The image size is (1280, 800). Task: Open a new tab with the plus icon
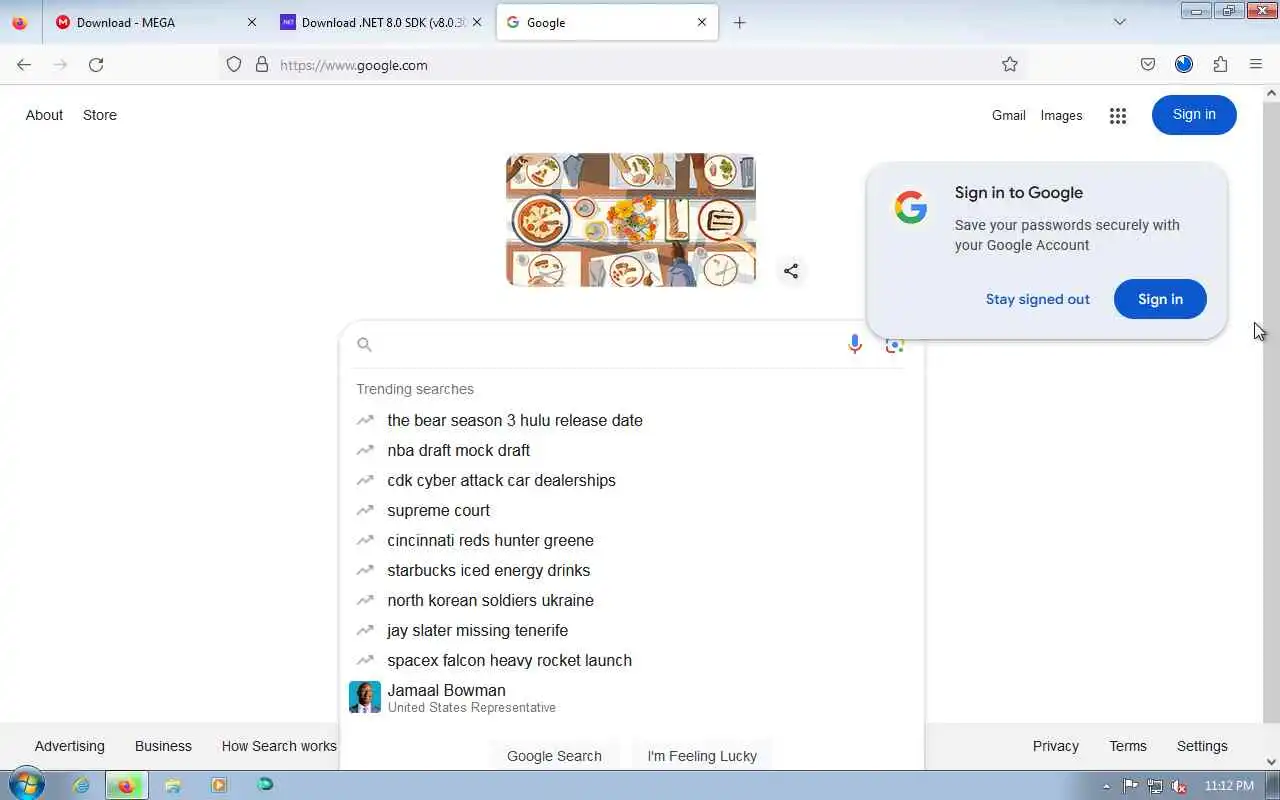(739, 22)
